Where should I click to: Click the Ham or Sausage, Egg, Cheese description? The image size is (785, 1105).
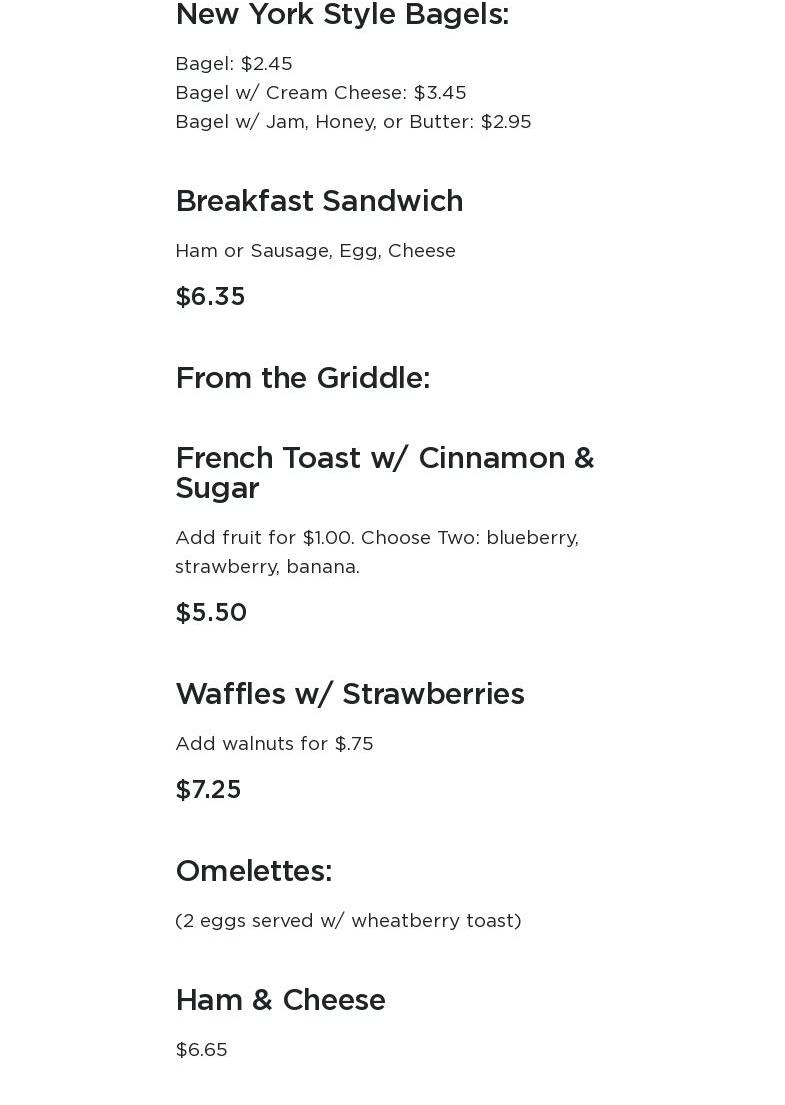[x=315, y=251]
